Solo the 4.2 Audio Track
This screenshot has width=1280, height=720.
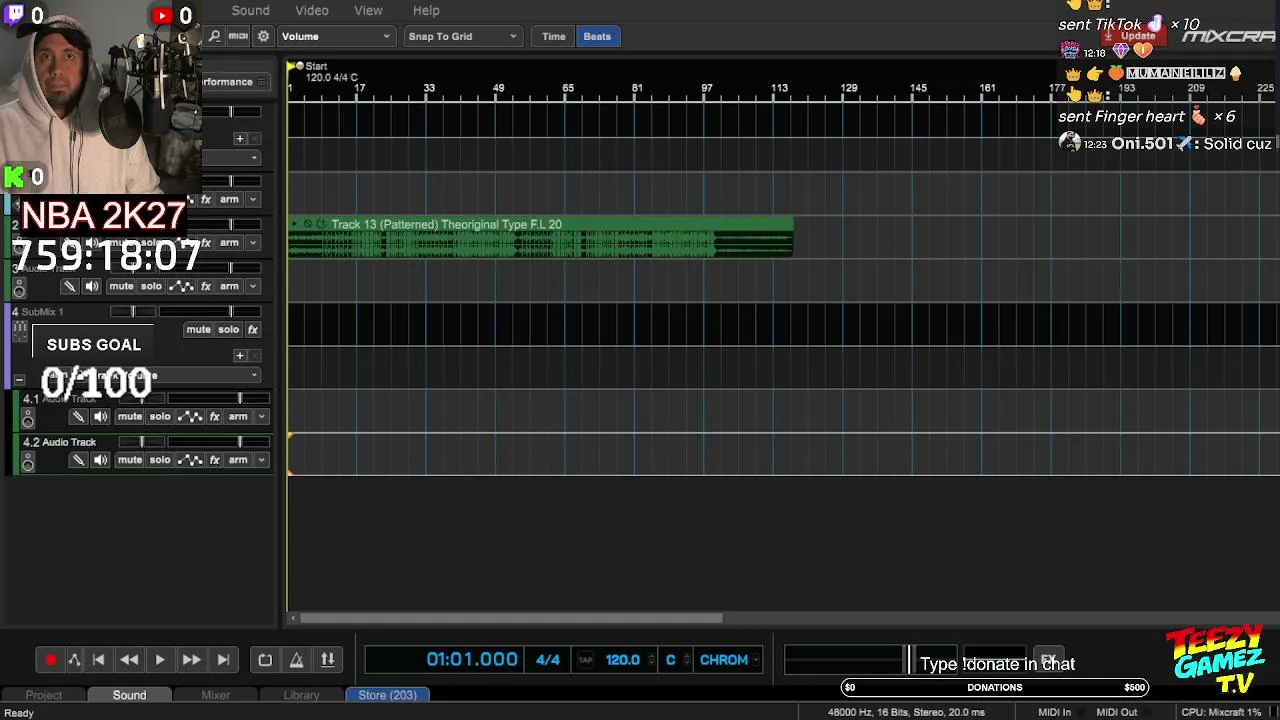[x=160, y=460]
